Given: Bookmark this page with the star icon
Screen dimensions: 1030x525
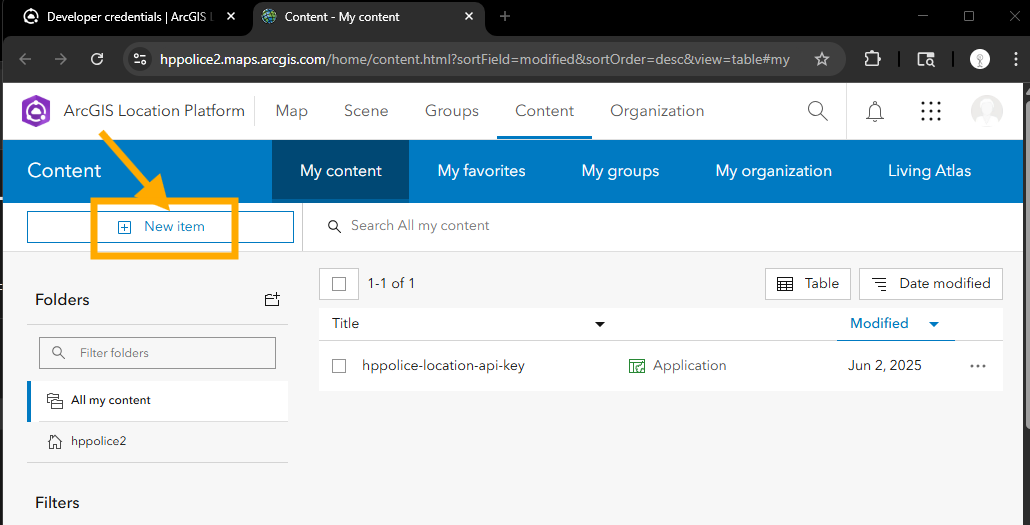Looking at the screenshot, I should (x=821, y=59).
